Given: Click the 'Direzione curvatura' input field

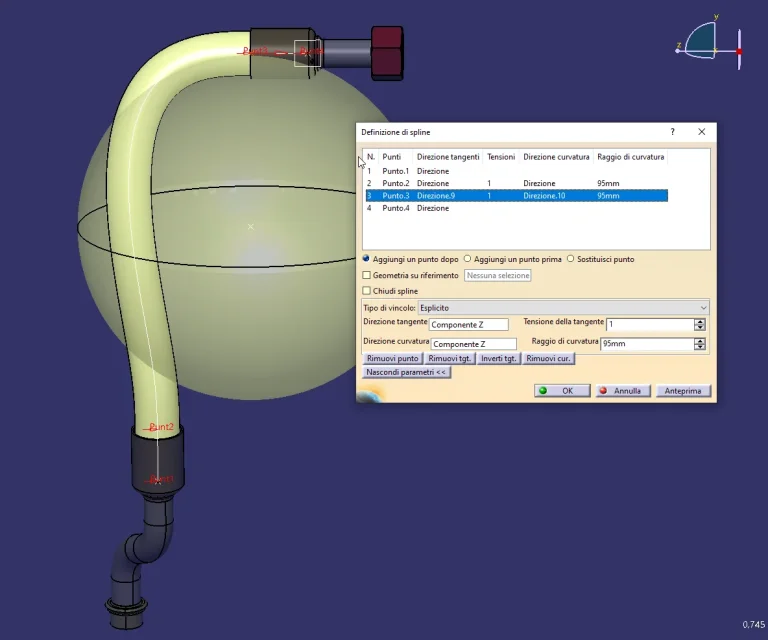Looking at the screenshot, I should [x=473, y=344].
